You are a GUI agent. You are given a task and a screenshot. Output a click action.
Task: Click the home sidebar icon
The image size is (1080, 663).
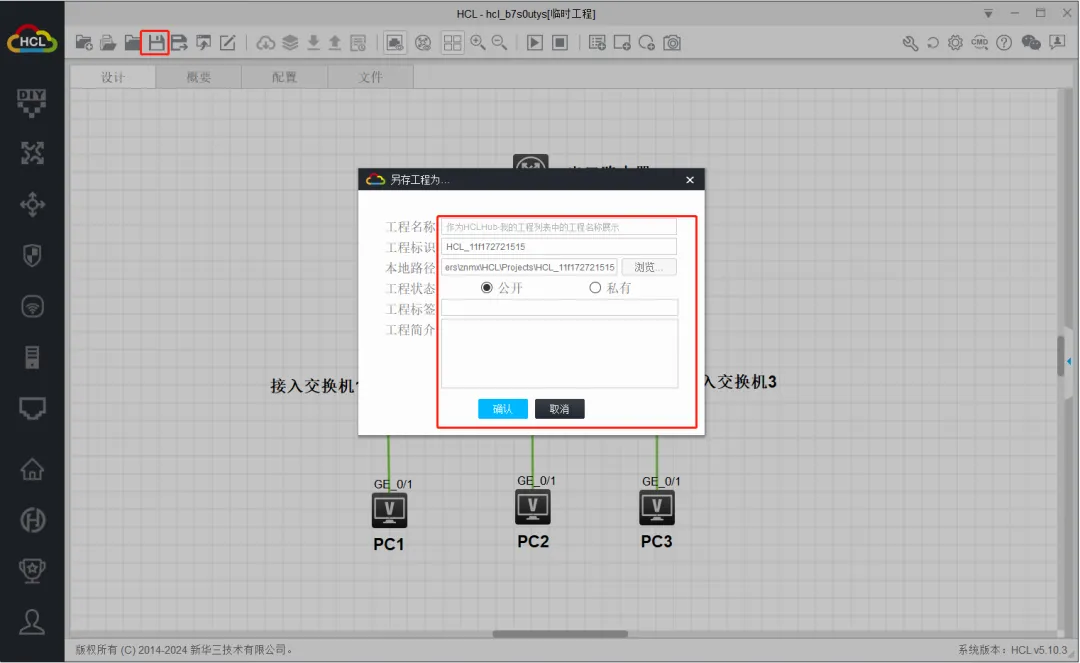[x=32, y=470]
